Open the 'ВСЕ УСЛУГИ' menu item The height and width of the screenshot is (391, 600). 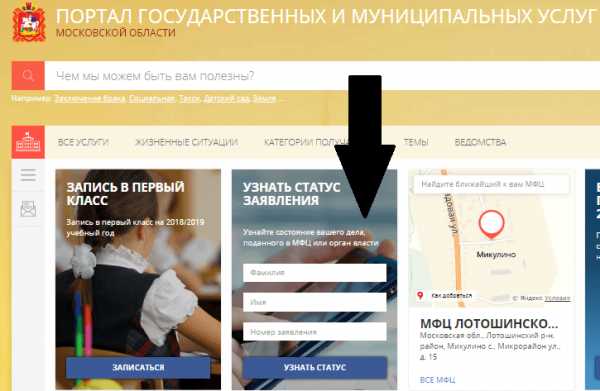(83, 142)
